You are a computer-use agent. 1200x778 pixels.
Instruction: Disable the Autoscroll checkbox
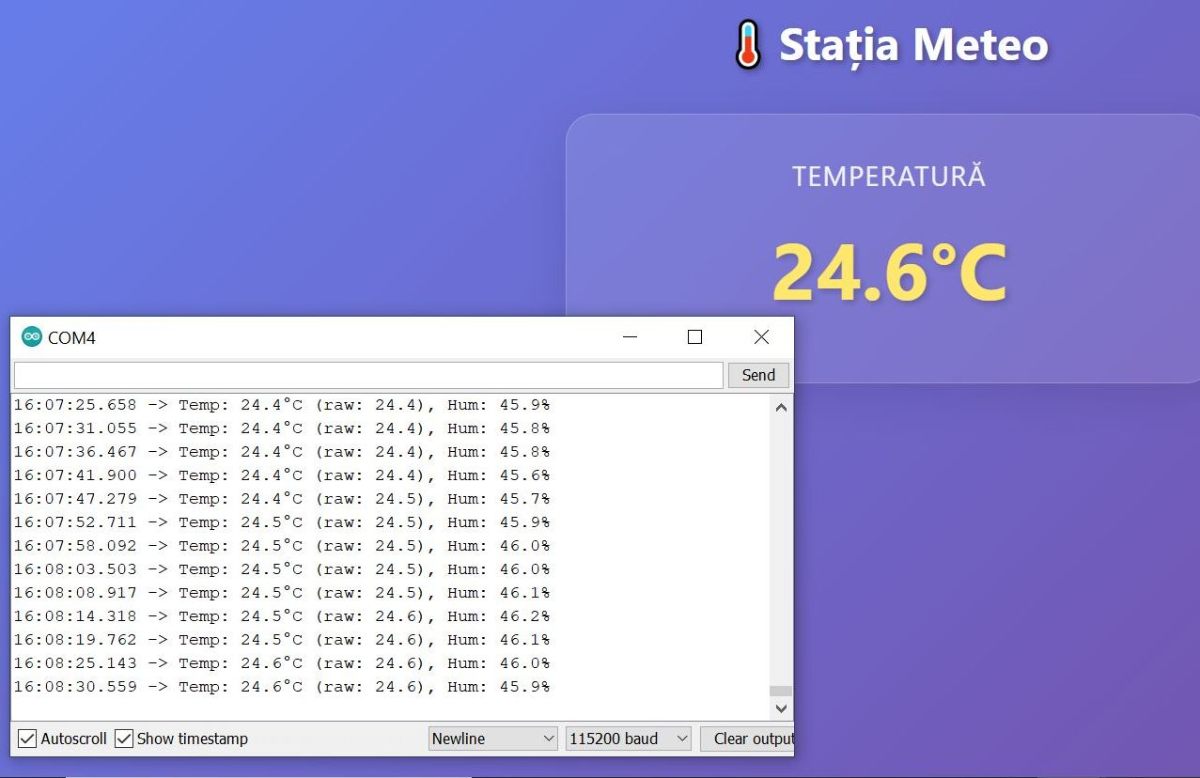28,739
